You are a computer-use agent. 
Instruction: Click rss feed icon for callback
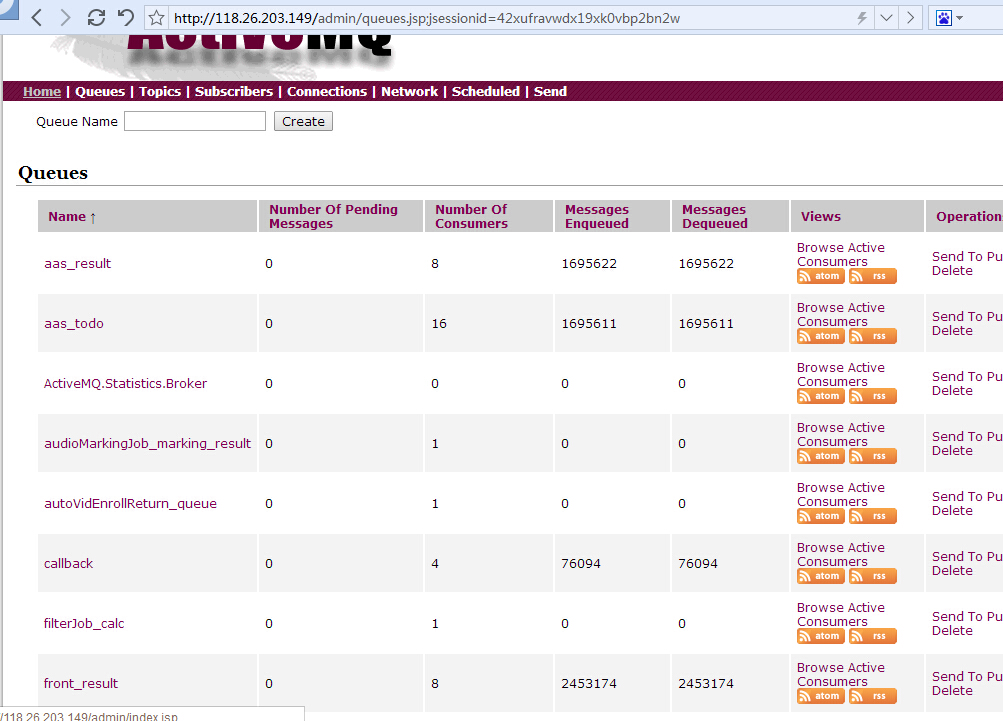(873, 576)
